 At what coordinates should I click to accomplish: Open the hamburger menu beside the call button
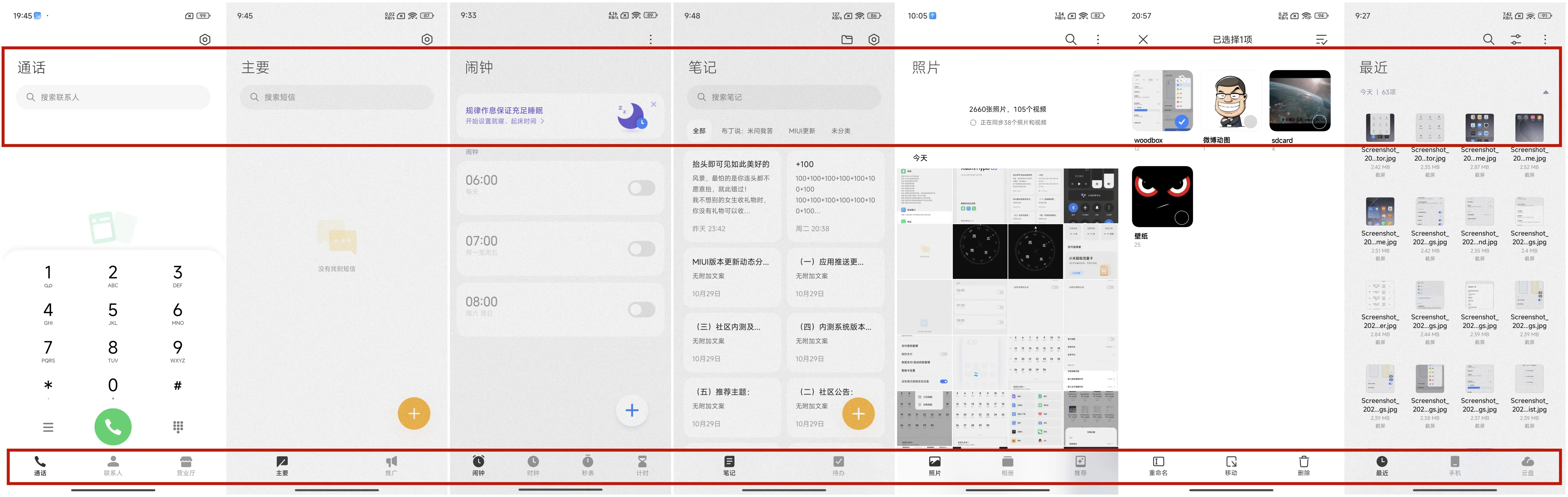pyautogui.click(x=48, y=427)
